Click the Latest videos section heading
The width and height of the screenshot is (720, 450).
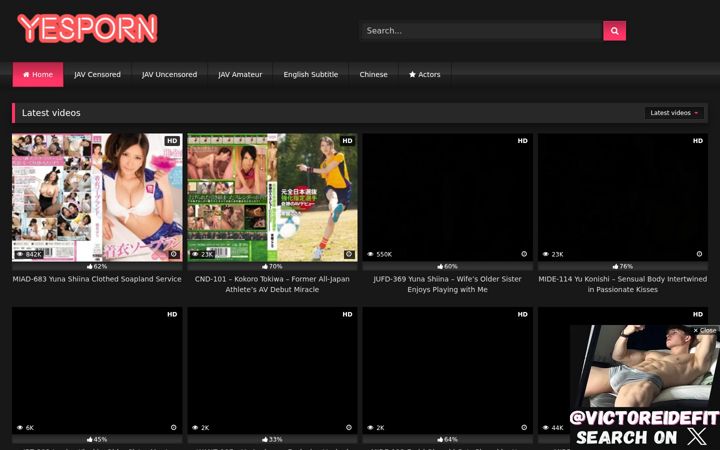pyautogui.click(x=51, y=113)
